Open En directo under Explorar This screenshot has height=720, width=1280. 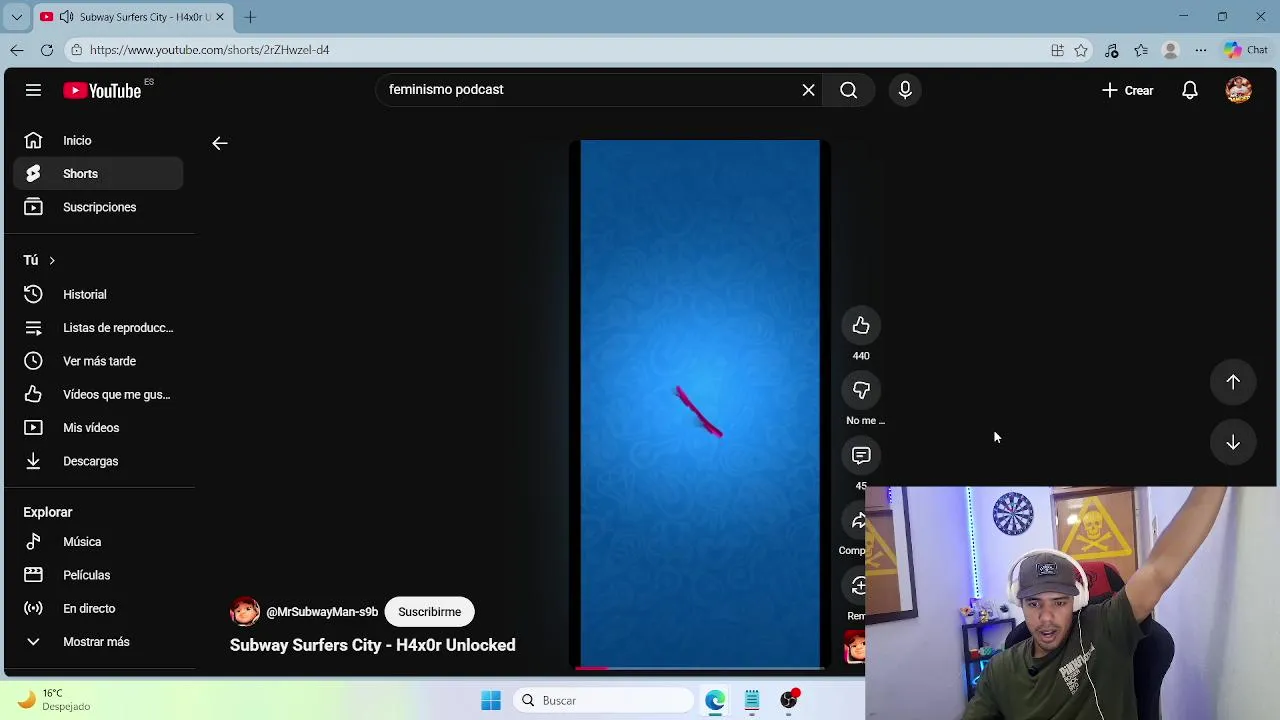pyautogui.click(x=98, y=608)
